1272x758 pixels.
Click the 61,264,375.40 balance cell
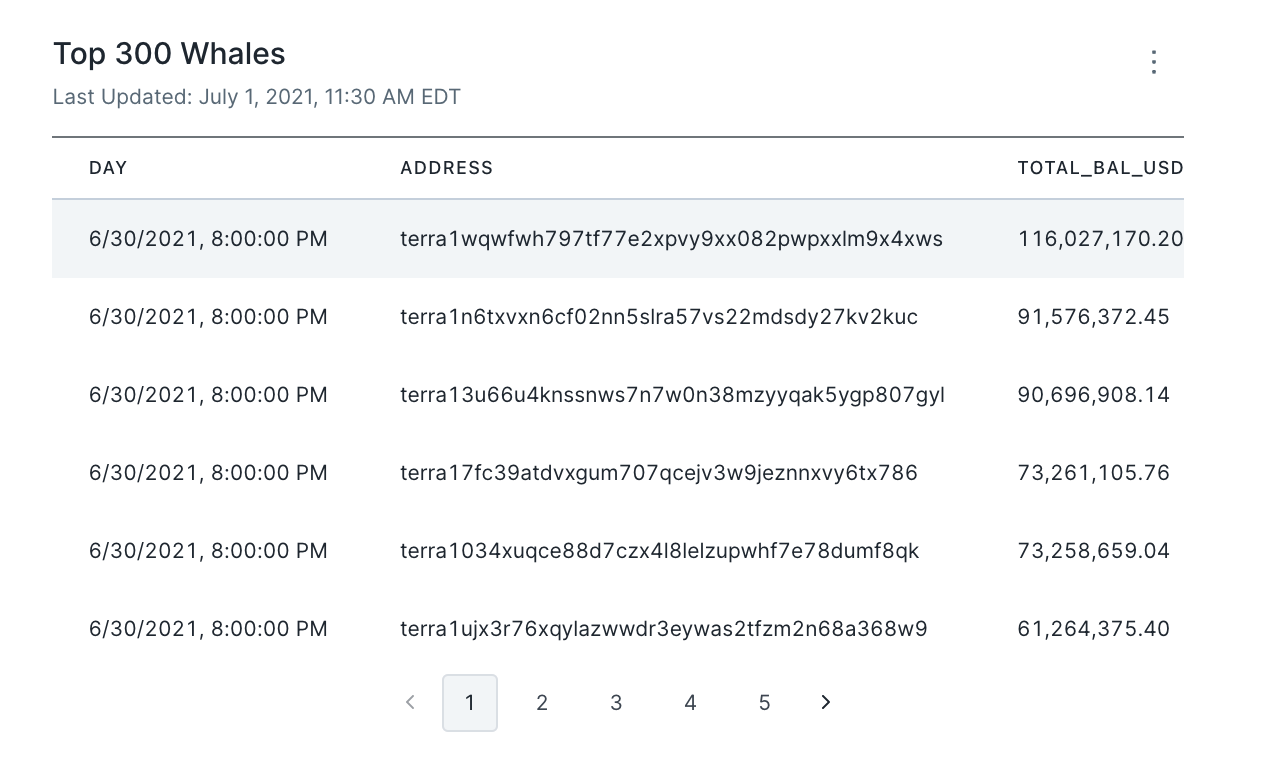point(1093,629)
